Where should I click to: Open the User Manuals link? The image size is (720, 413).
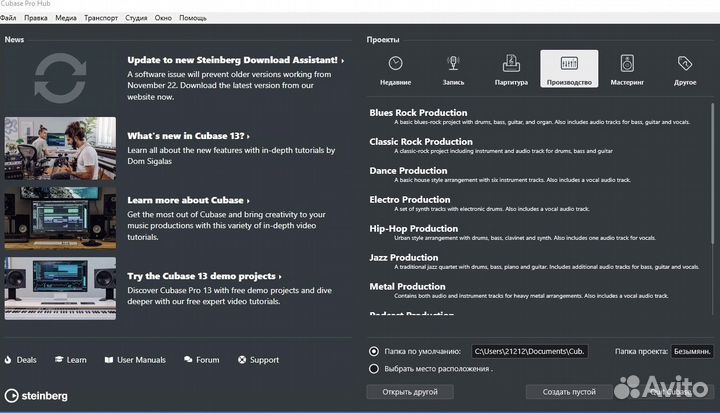coord(141,360)
